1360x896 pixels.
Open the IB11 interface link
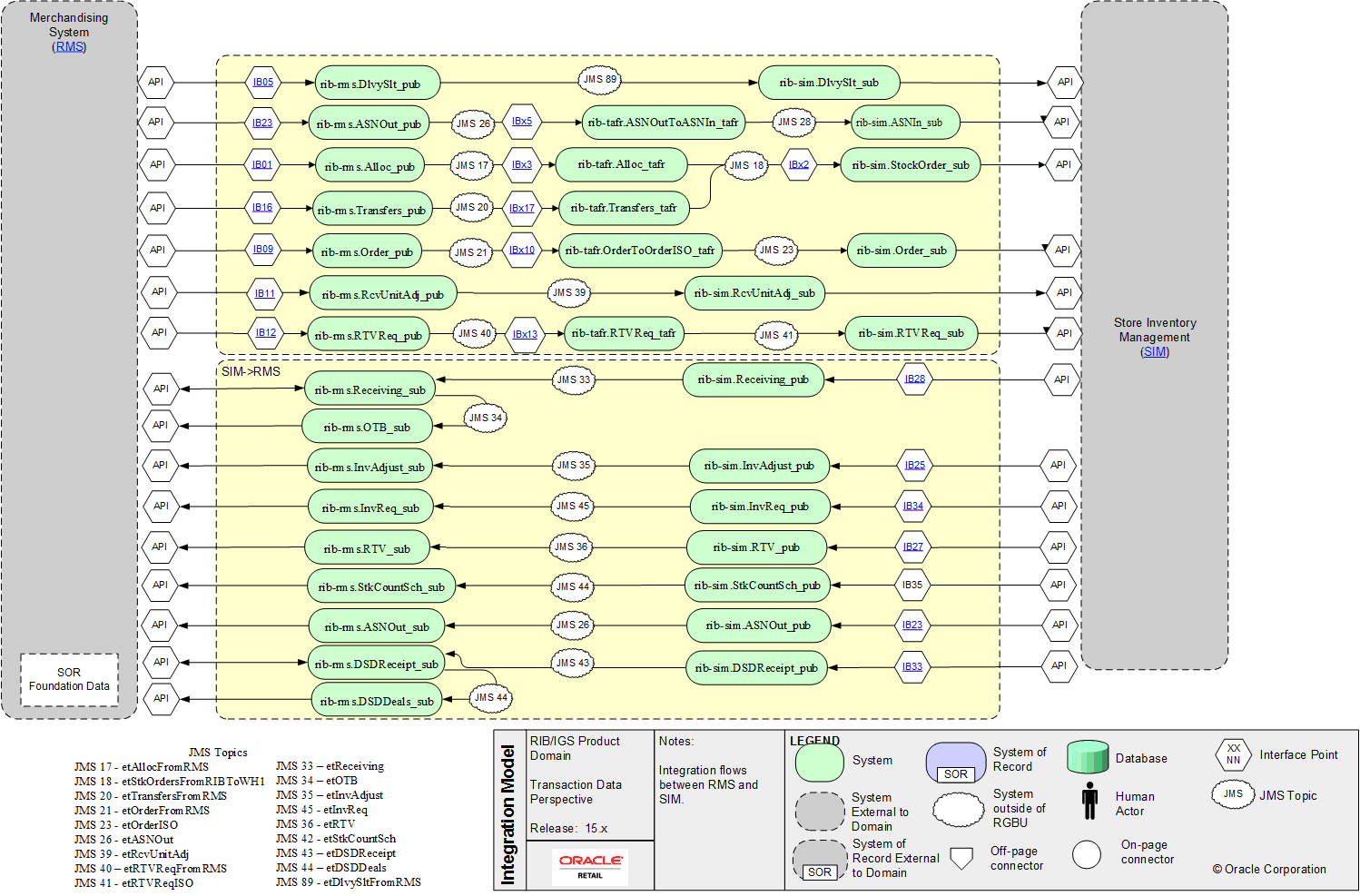click(265, 293)
